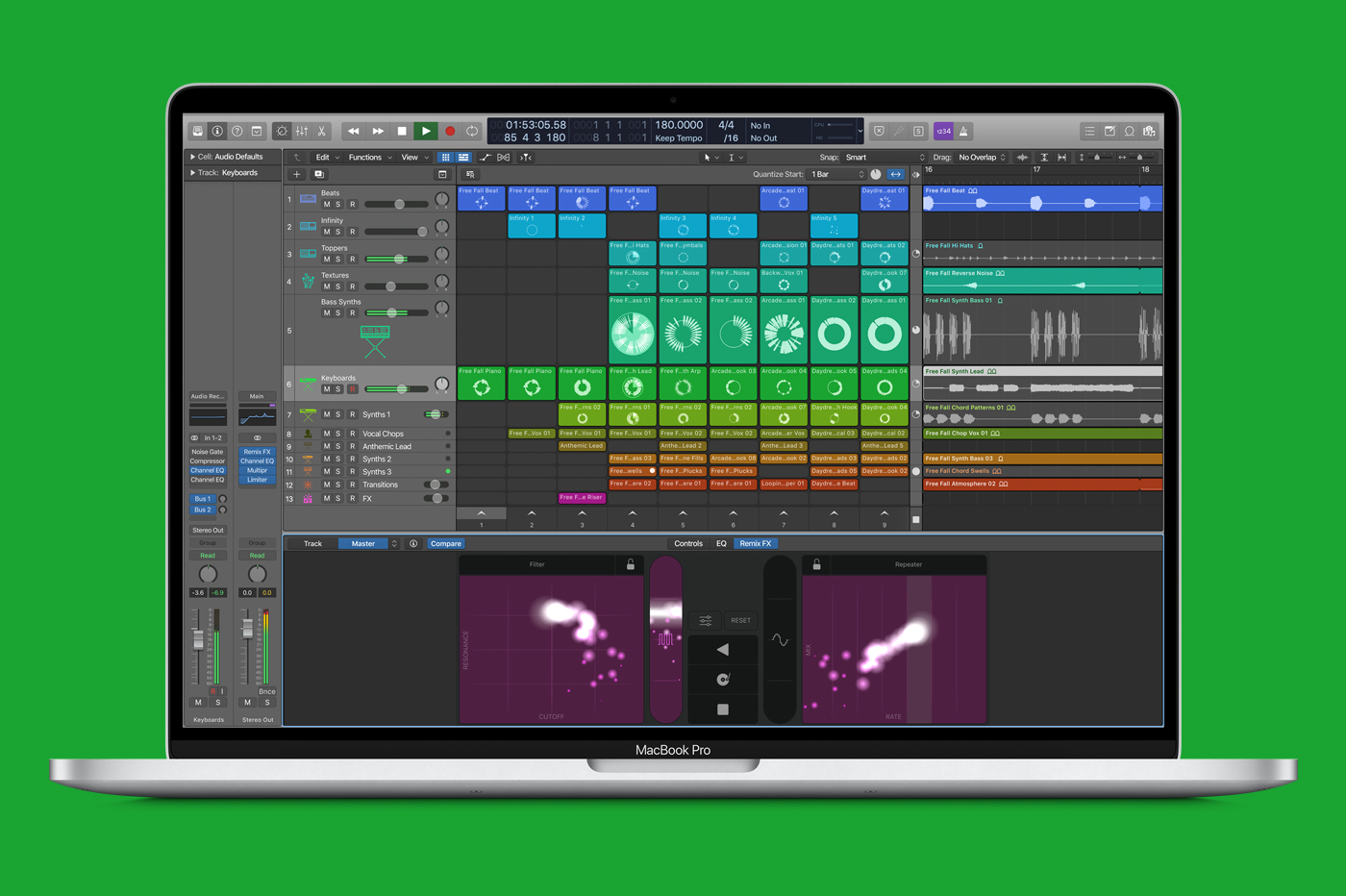
Task: Toggle Cycle mode button
Action: pyautogui.click(x=472, y=131)
